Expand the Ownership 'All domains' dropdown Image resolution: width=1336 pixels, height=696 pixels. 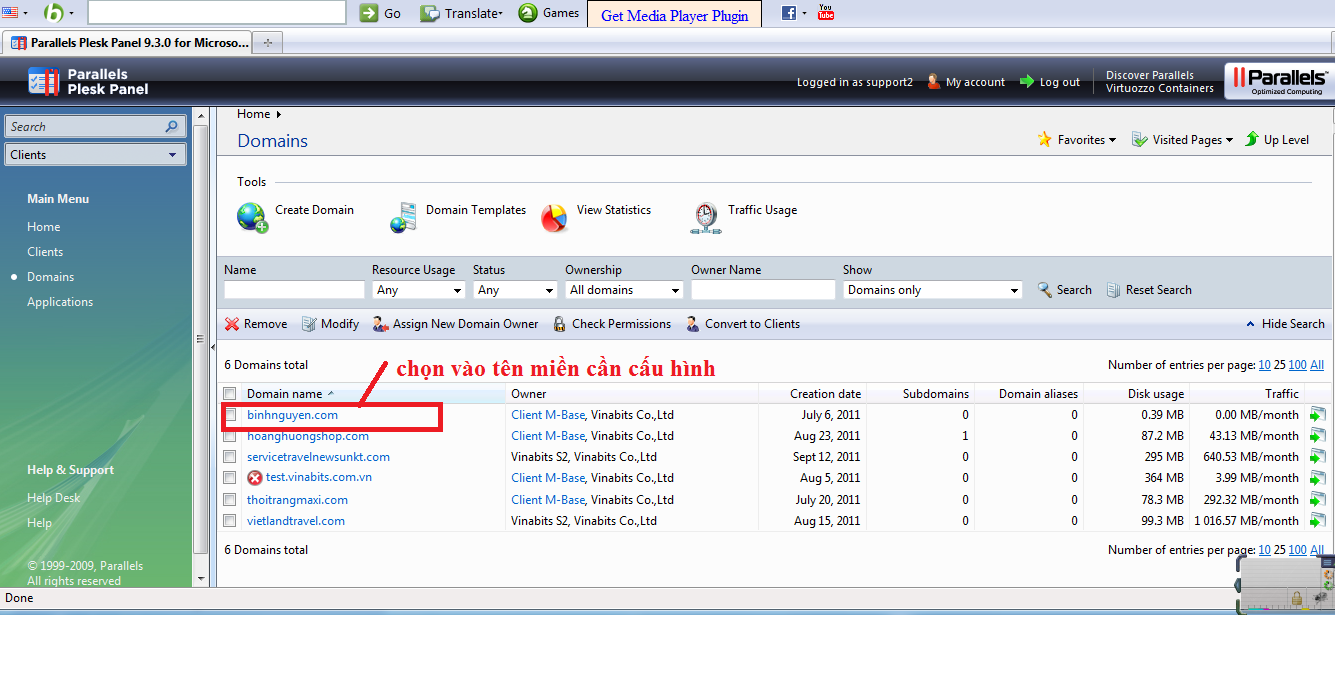pyautogui.click(x=624, y=290)
